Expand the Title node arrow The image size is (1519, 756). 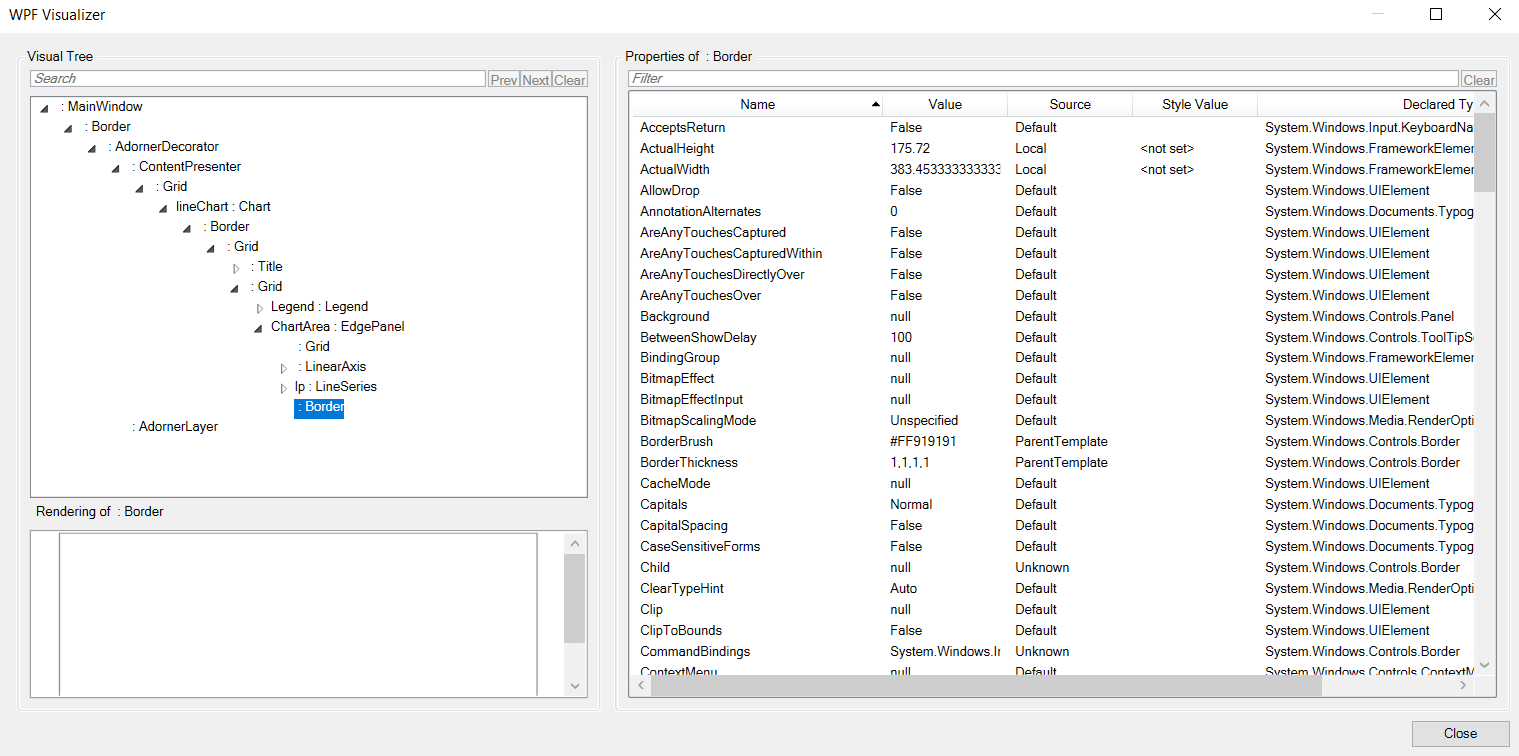(x=236, y=268)
